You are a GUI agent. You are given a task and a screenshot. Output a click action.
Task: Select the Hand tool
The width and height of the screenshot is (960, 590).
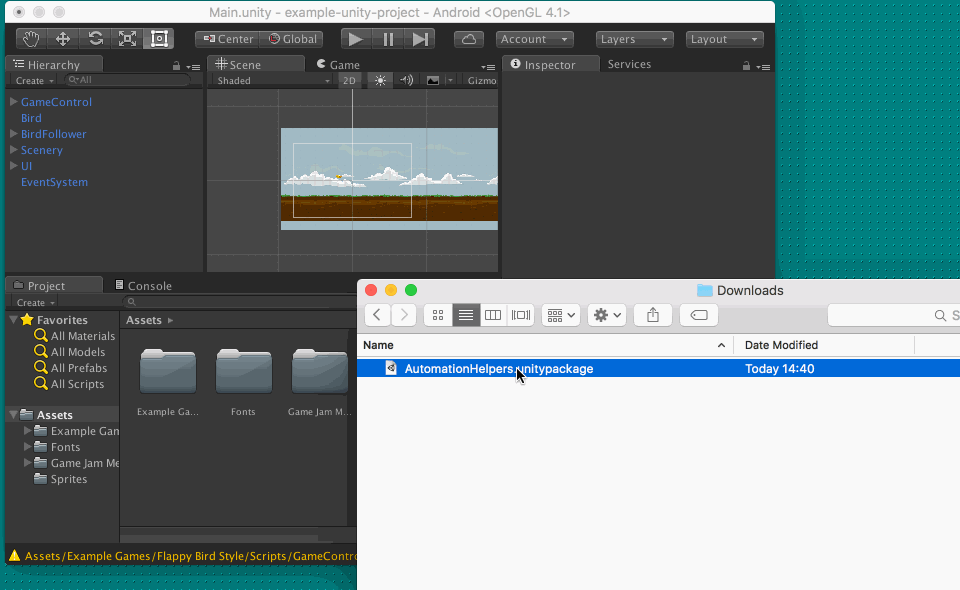pyautogui.click(x=31, y=39)
